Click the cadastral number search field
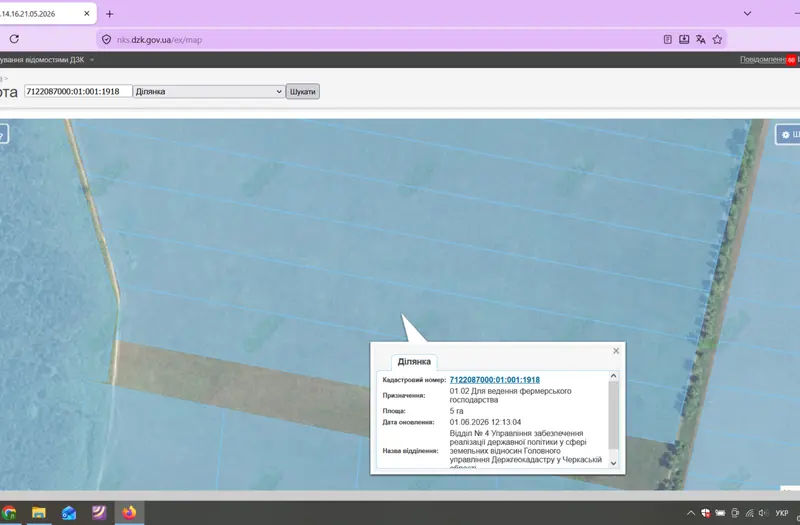The image size is (800, 525). coord(78,91)
